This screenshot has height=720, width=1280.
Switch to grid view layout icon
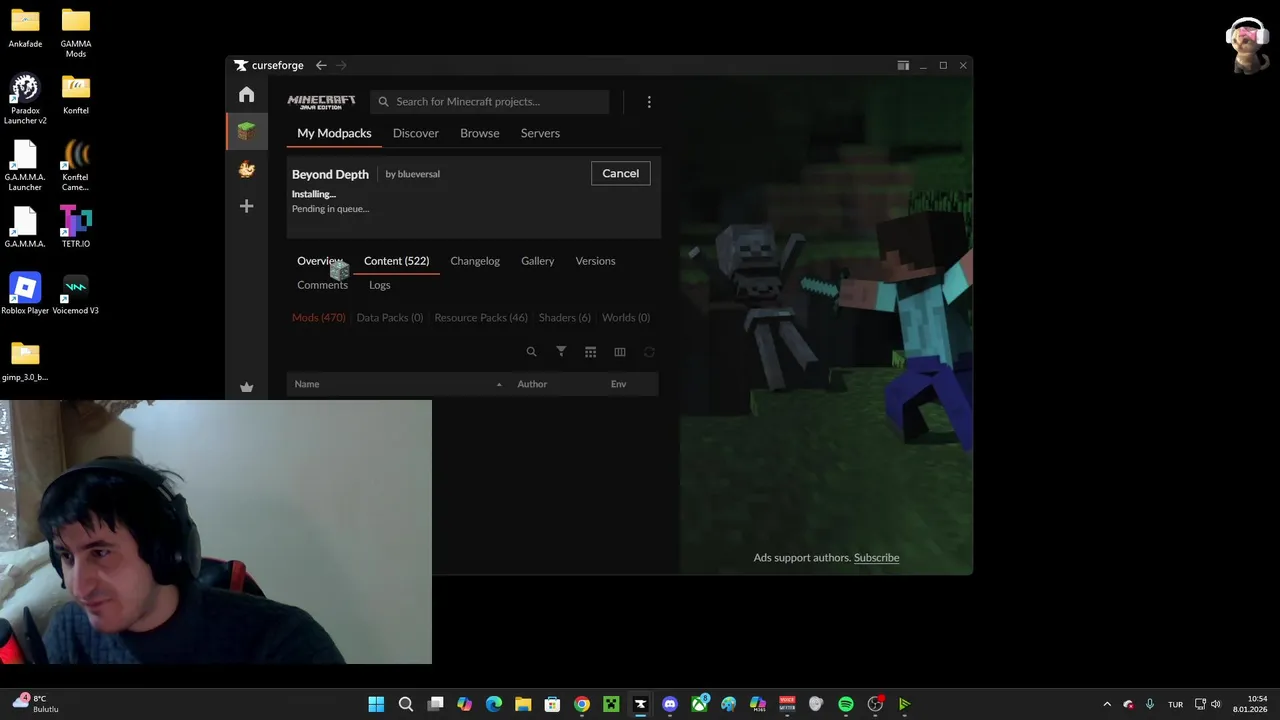click(x=590, y=352)
